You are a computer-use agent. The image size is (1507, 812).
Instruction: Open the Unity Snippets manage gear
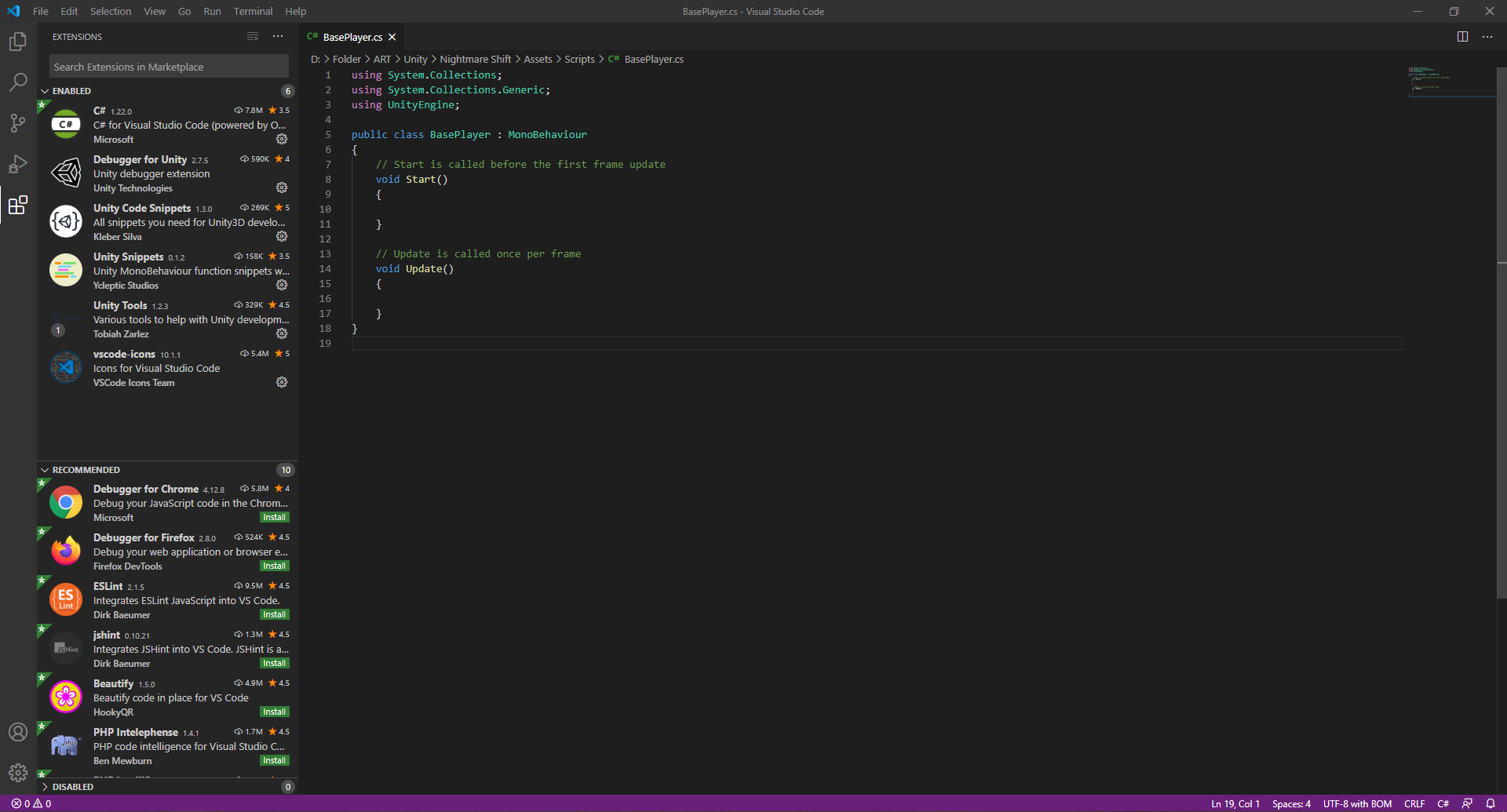(282, 285)
